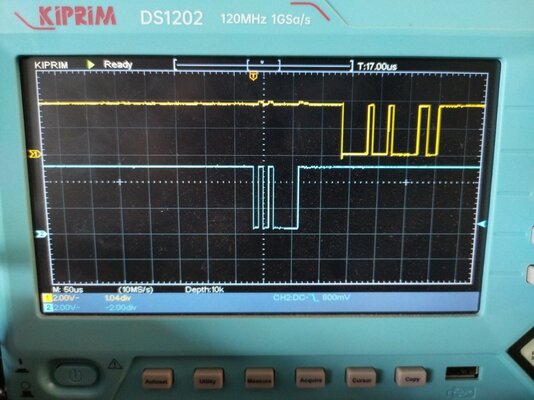Select the cyan channel 2 indicator box
534x400 pixels.
(49, 308)
